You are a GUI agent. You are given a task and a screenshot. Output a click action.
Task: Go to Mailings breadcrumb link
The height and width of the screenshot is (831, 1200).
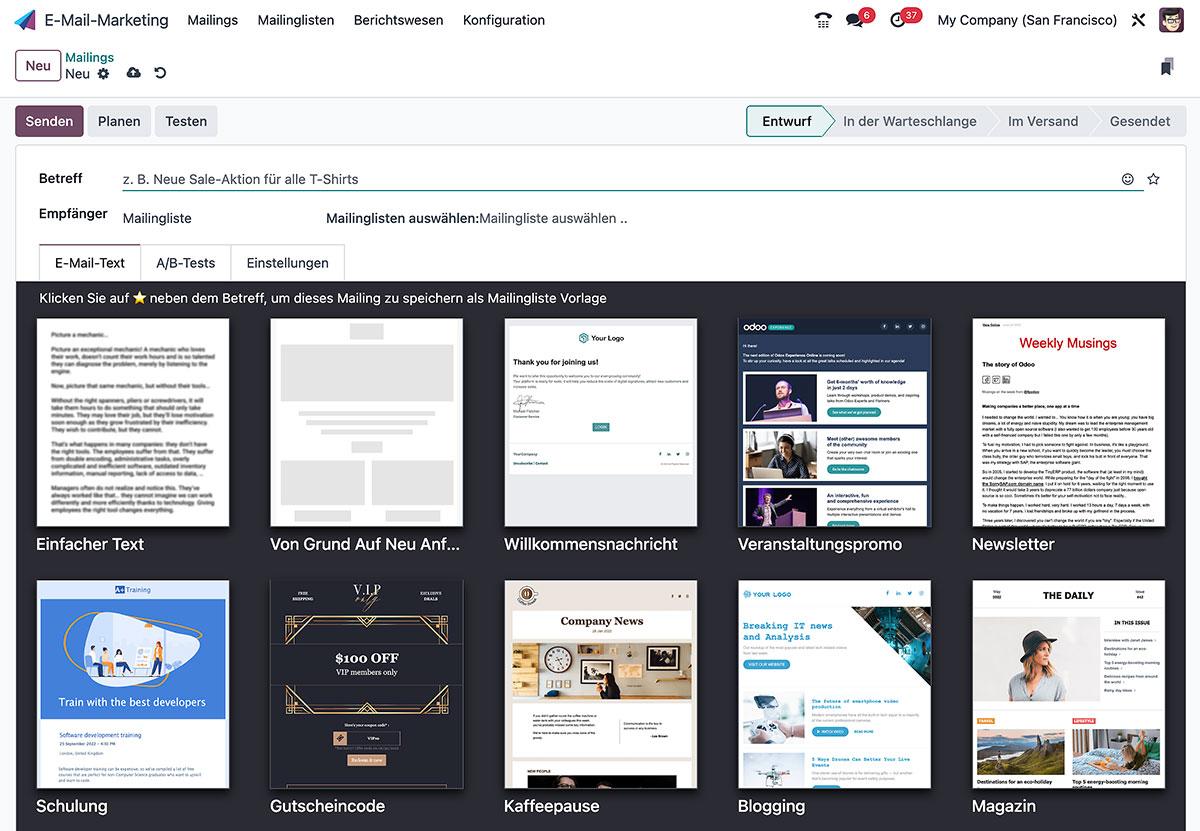click(x=89, y=57)
